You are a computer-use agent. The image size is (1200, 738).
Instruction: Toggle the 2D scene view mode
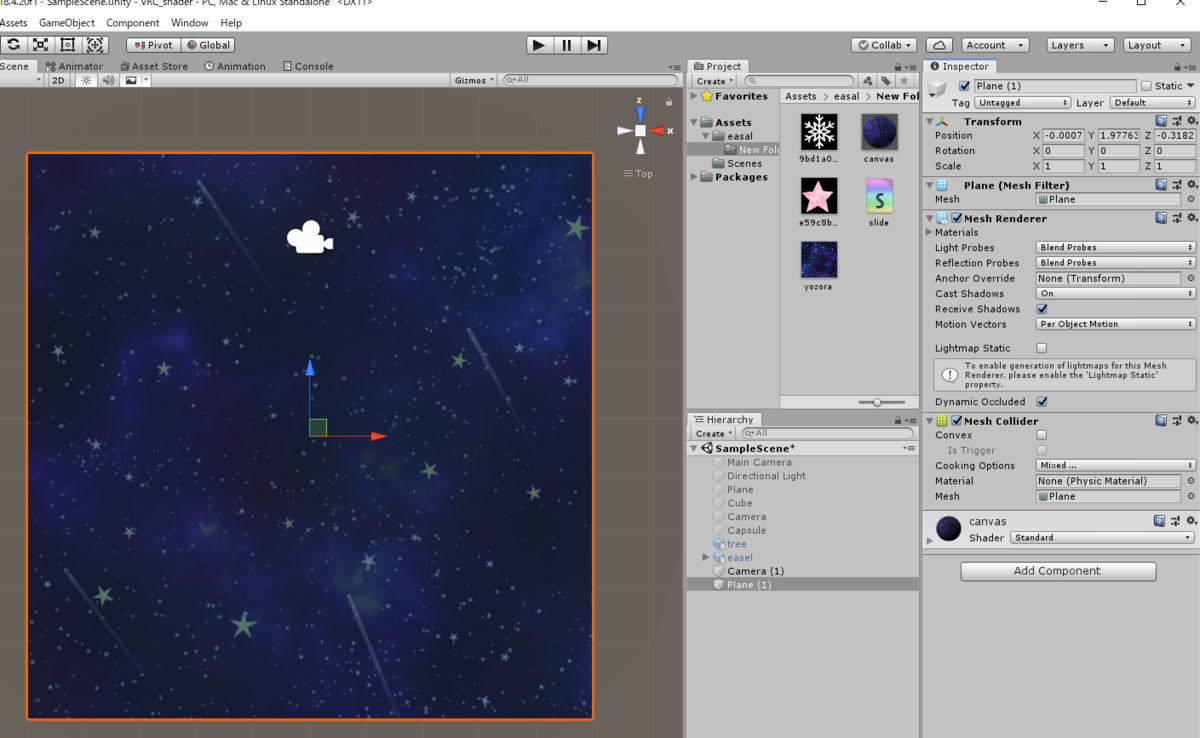coord(58,80)
